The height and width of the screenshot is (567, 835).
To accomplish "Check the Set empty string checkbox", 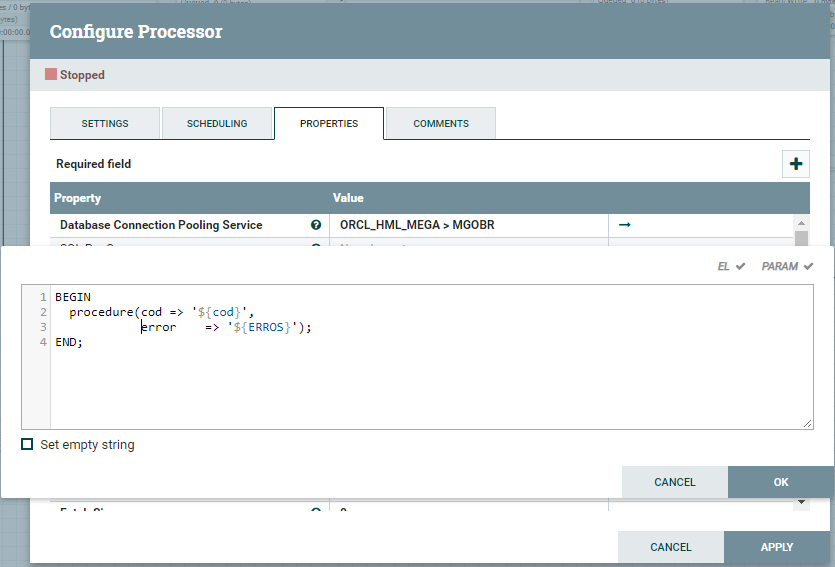I will [27, 444].
